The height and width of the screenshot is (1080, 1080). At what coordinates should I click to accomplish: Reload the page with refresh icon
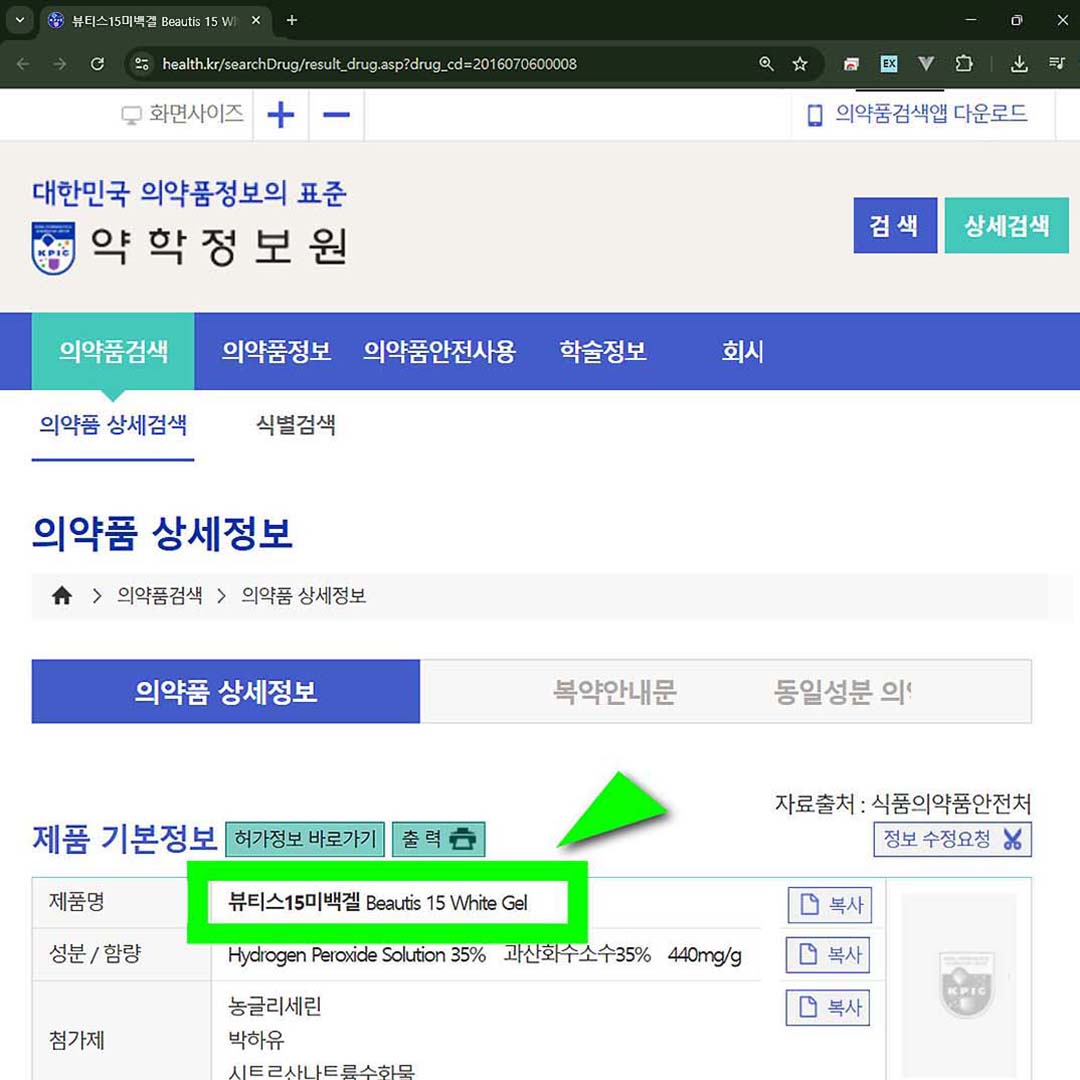97,64
